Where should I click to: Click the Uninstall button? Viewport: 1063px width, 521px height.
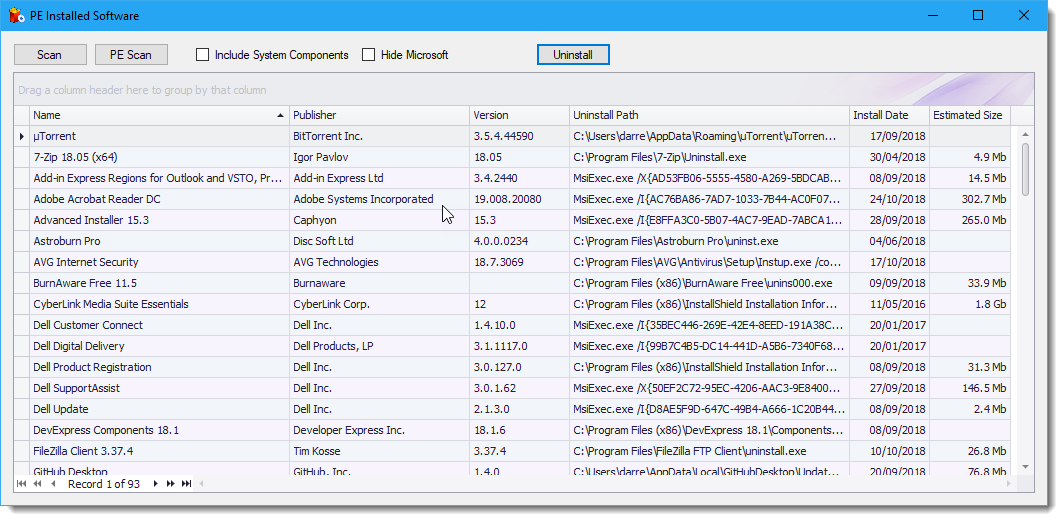(573, 55)
